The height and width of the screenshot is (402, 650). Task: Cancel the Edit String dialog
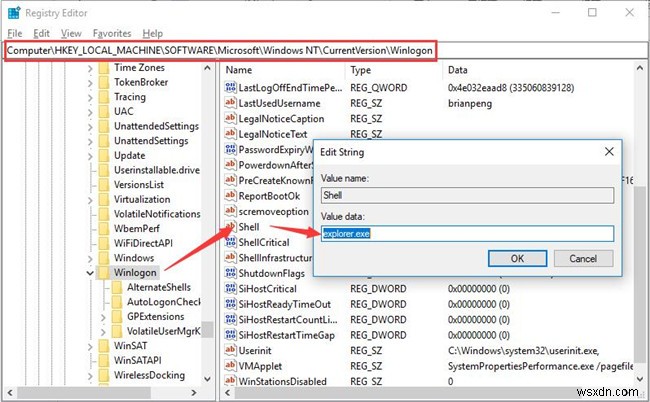[583, 259]
